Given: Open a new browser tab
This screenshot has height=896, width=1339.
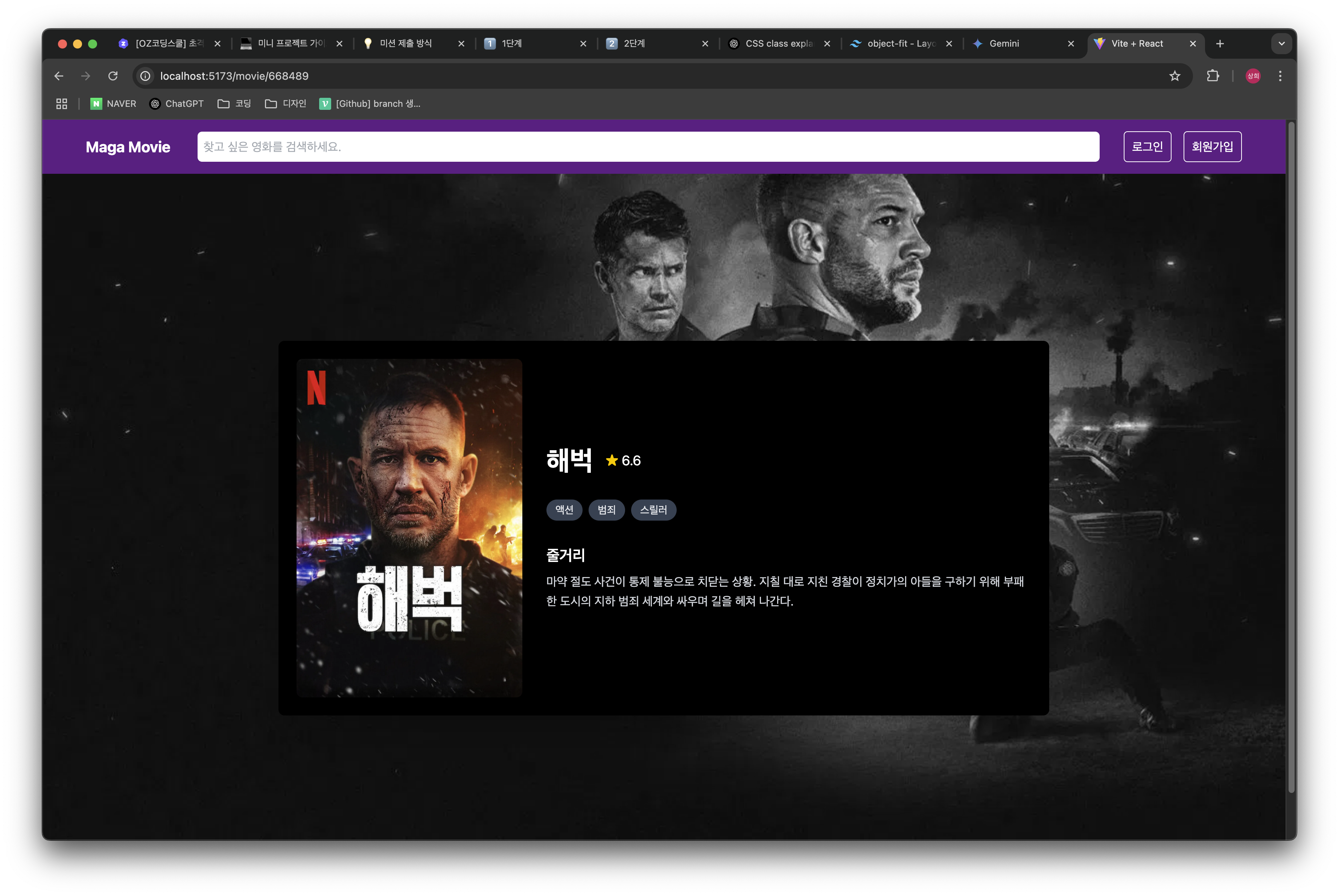Looking at the screenshot, I should point(1219,43).
